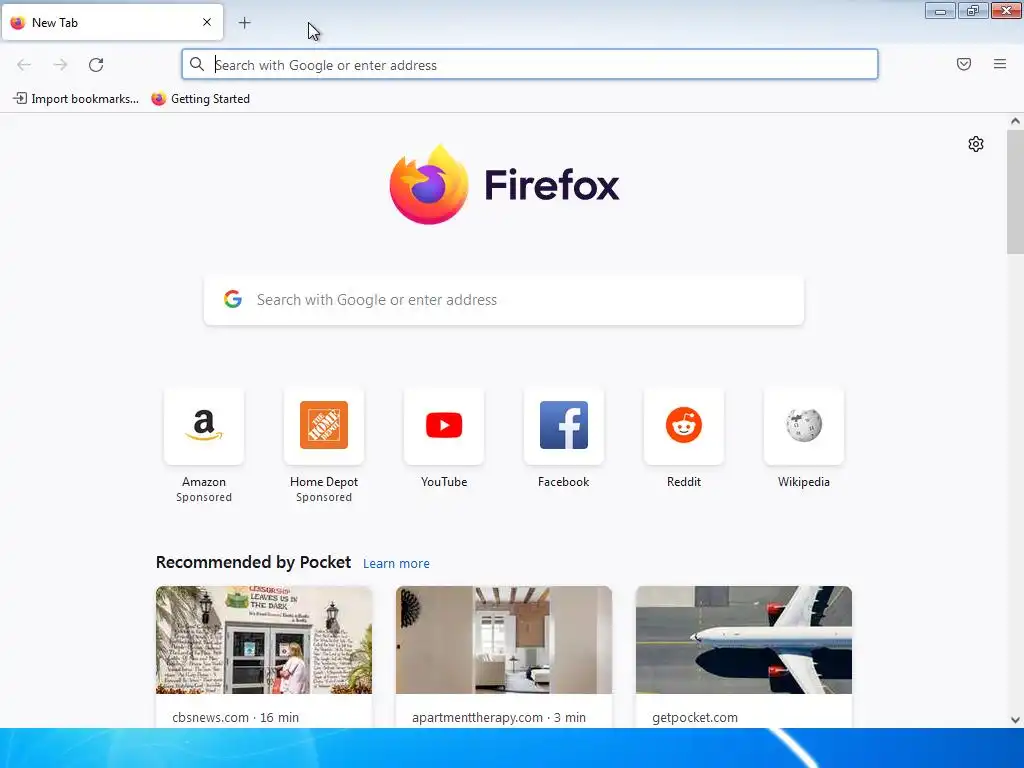Viewport: 1024px width, 768px height.
Task: Open Import bookmarks from bookmarks toolbar
Action: click(76, 99)
